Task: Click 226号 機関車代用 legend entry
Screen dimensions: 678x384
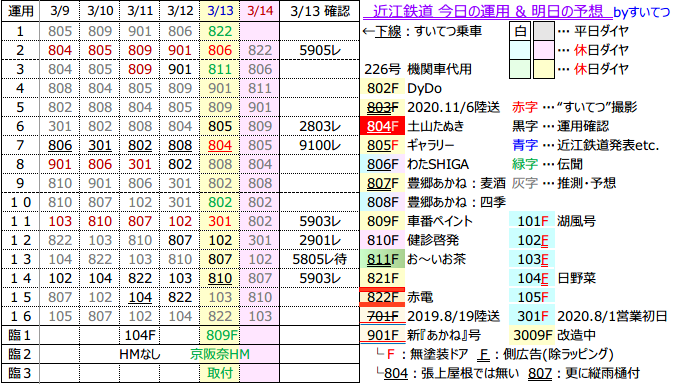Action: coord(418,69)
